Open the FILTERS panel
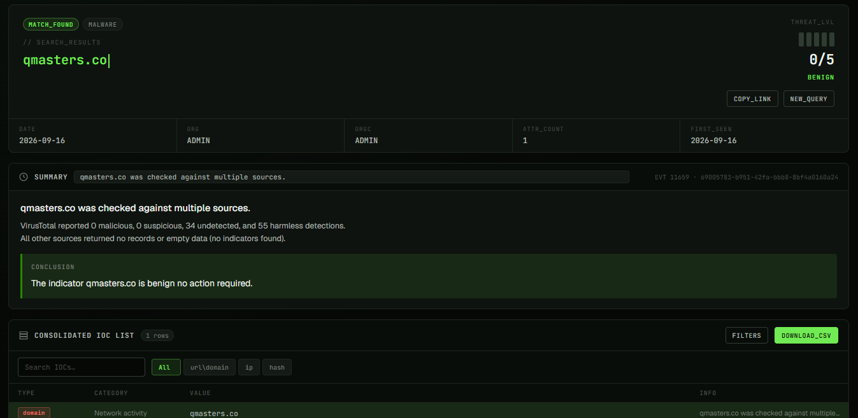The width and height of the screenshot is (858, 418). tap(746, 335)
